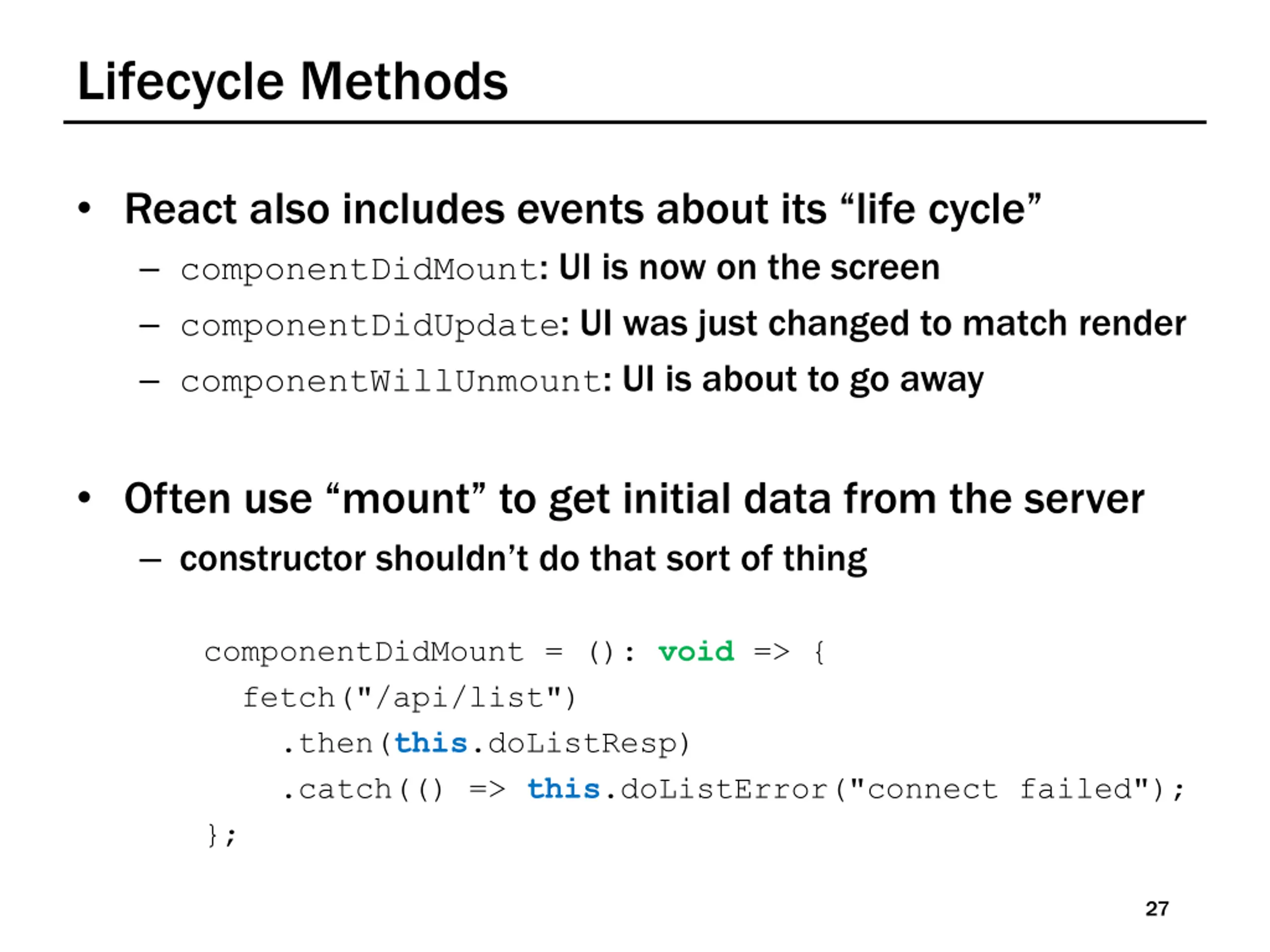Click "UI was just changed to match render"
1270x952 pixels.
883,324
